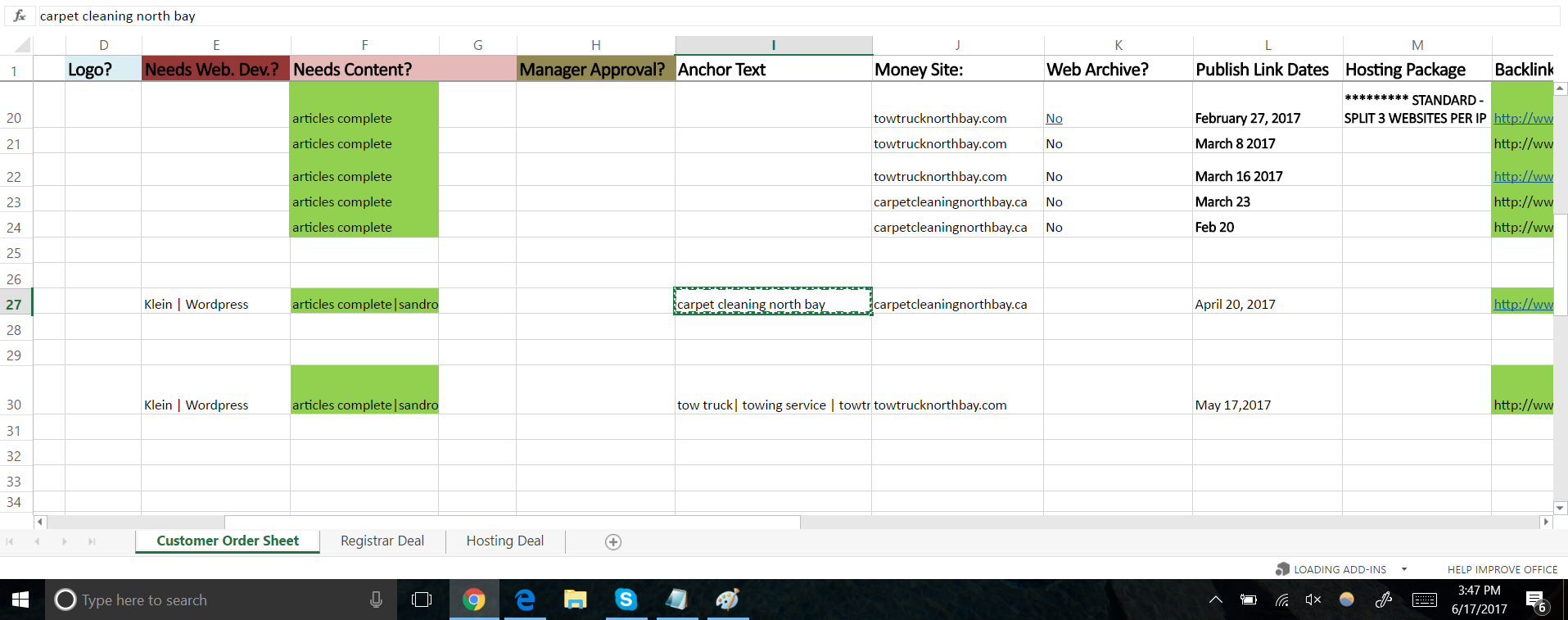
Task: Click the Cortana microphone icon
Action: point(376,600)
